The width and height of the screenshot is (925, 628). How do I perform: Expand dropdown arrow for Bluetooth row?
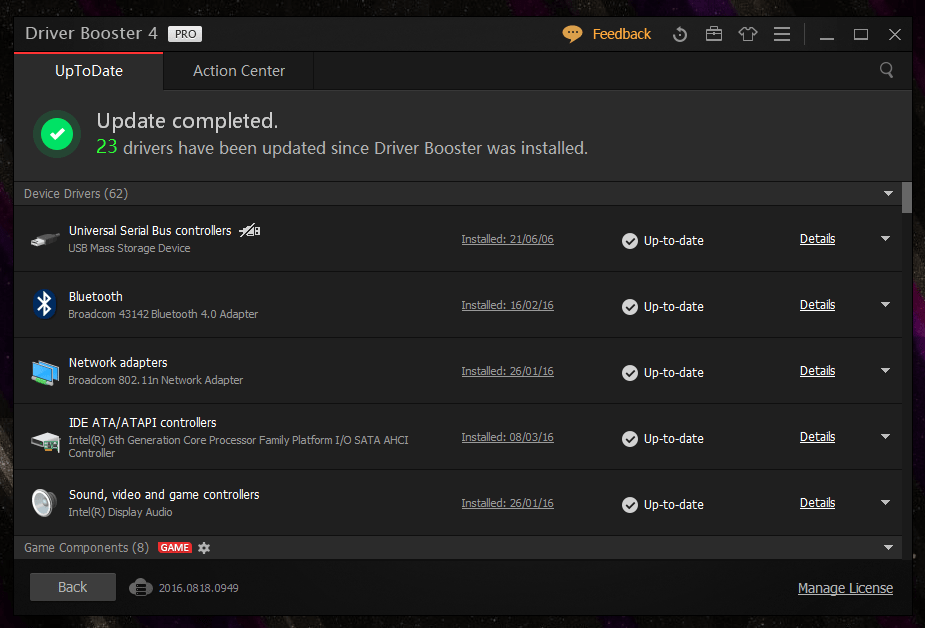[885, 305]
